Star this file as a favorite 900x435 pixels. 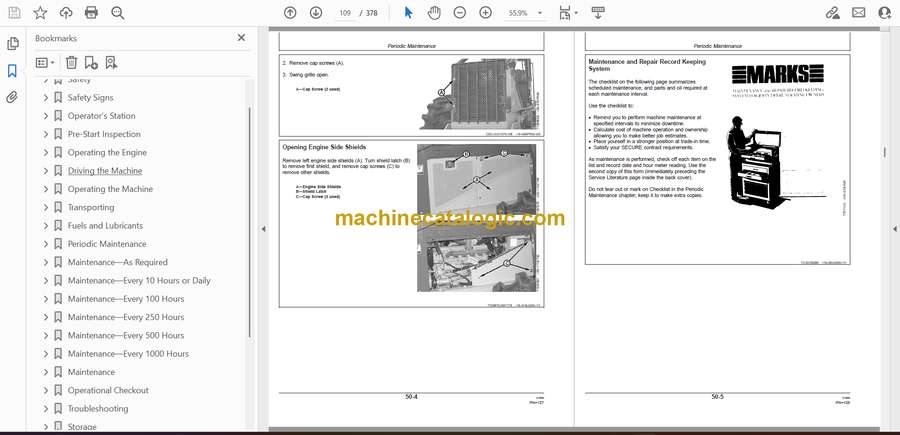[x=40, y=13]
